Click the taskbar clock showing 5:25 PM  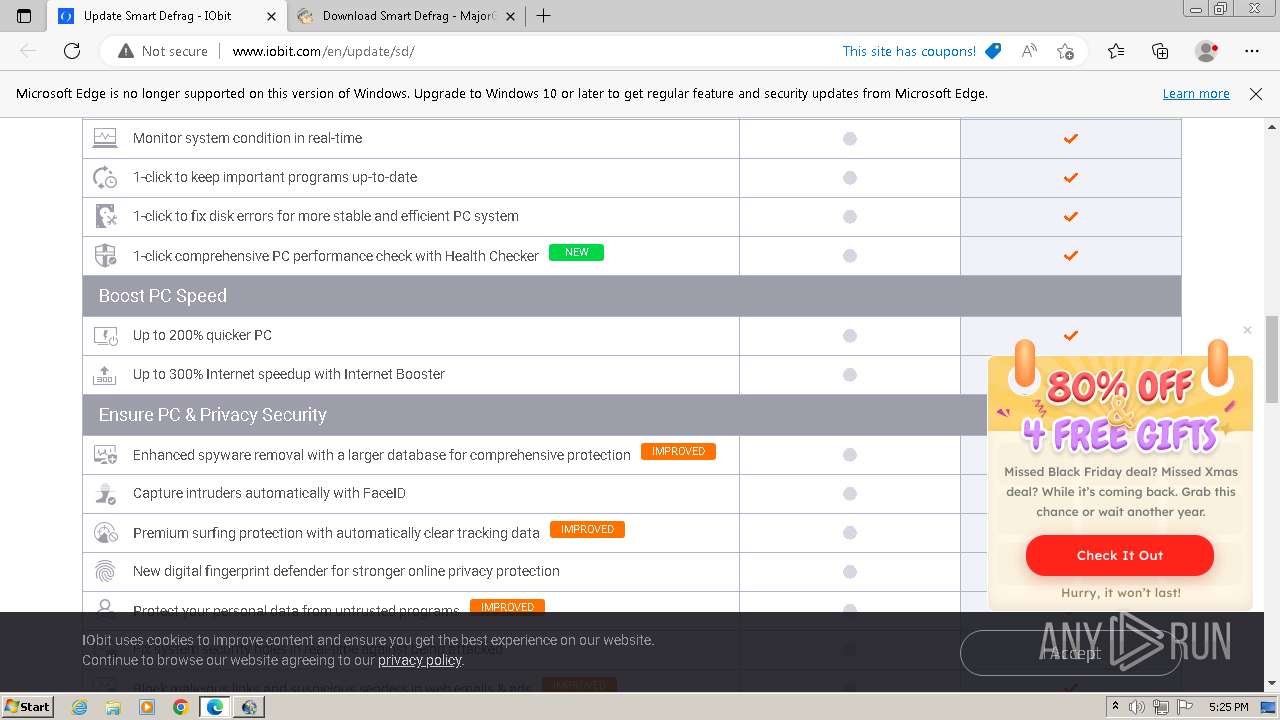point(1228,707)
